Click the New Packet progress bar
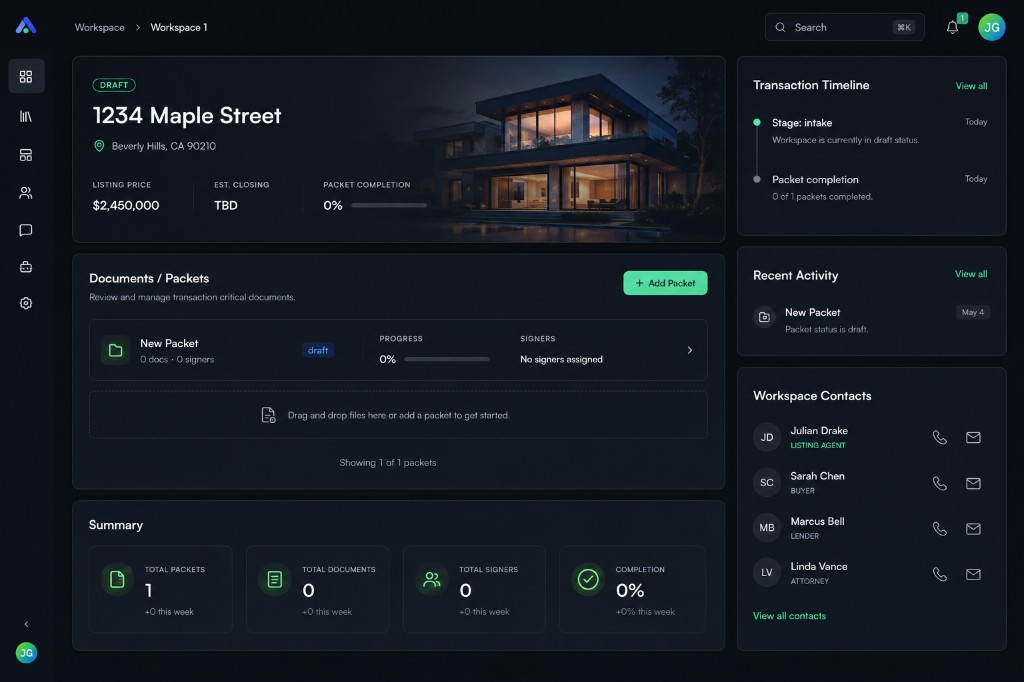This screenshot has width=1024, height=682. coord(447,359)
